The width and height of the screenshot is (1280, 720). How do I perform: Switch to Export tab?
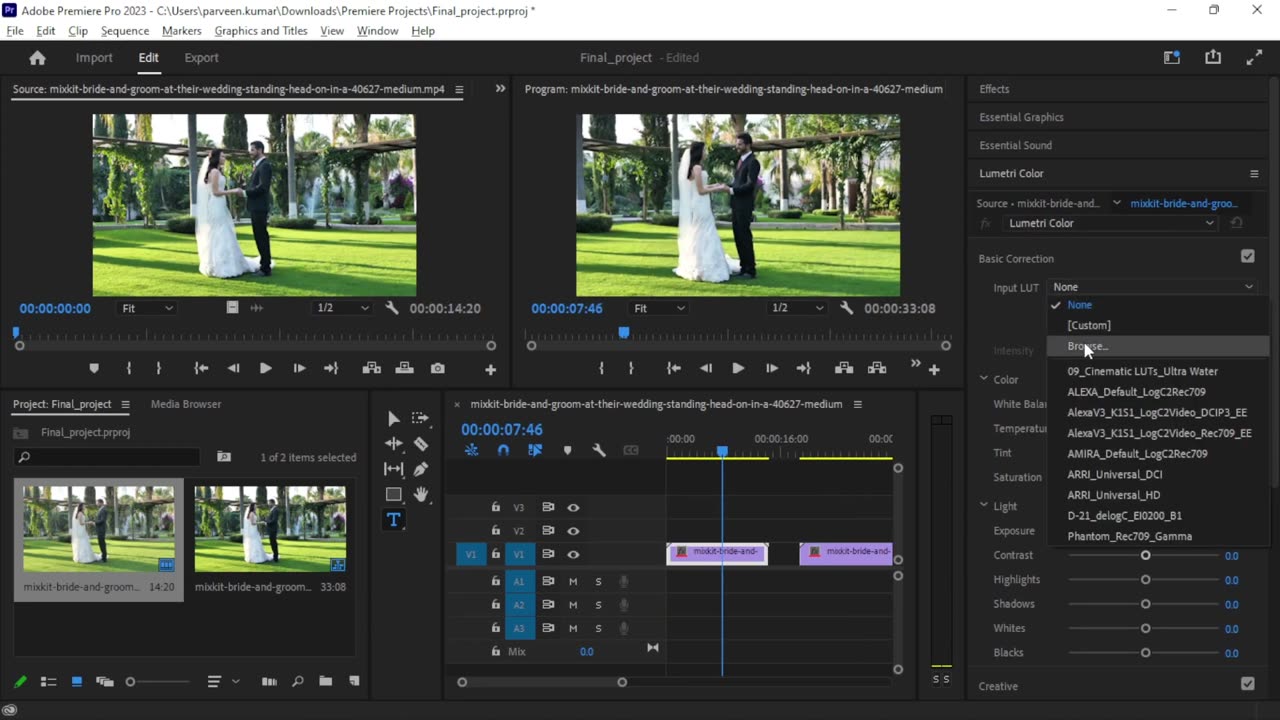point(201,58)
